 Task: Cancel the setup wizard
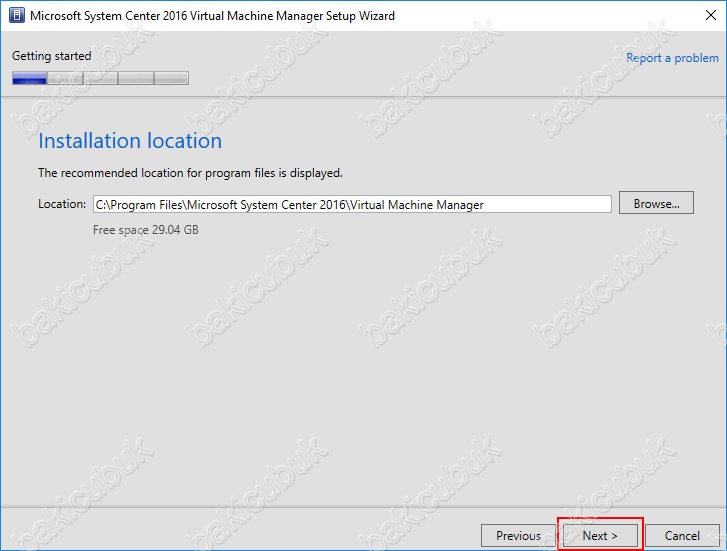coord(682,536)
